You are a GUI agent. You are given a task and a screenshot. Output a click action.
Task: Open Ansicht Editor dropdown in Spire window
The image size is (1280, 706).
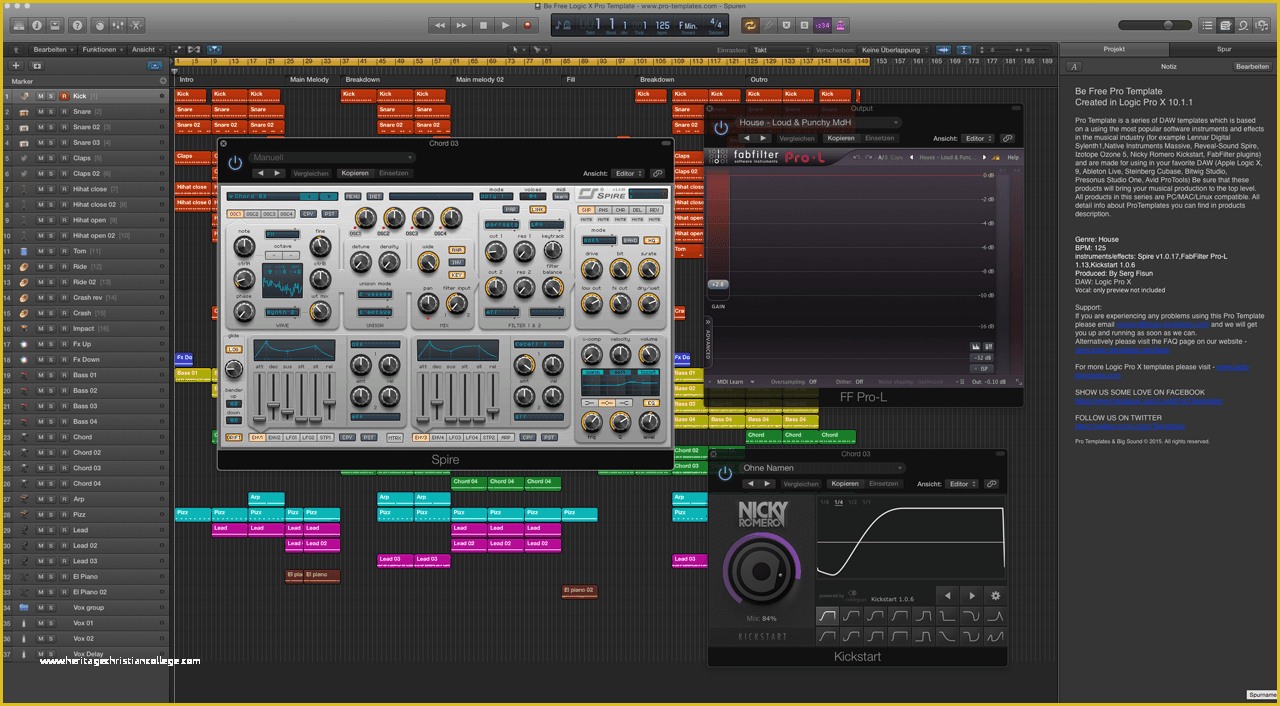(628, 173)
